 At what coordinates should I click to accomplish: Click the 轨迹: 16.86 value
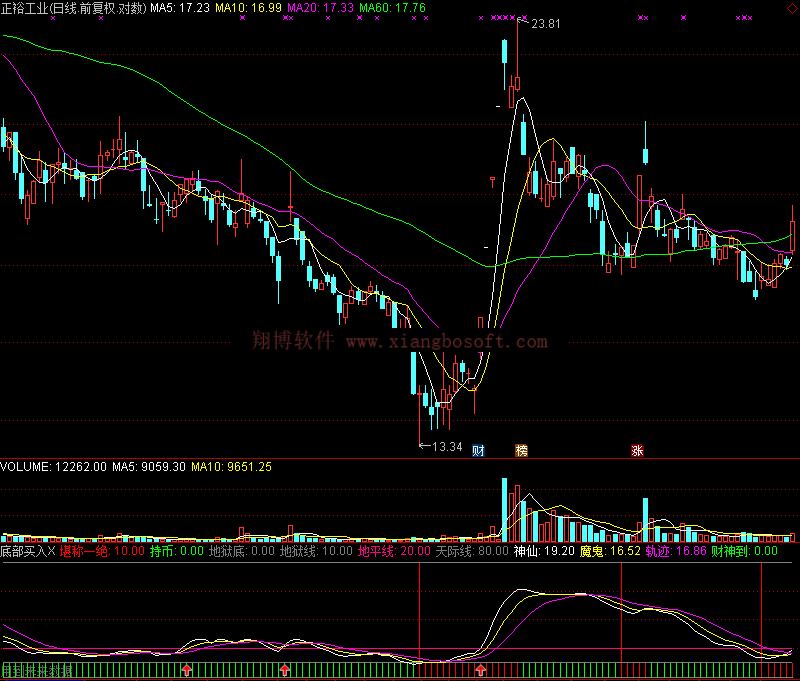point(676,551)
